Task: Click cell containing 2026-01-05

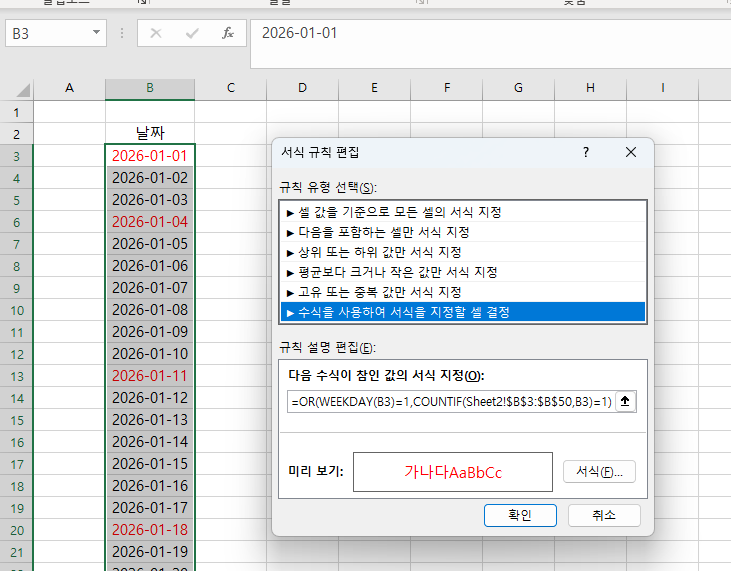Action: [150, 244]
